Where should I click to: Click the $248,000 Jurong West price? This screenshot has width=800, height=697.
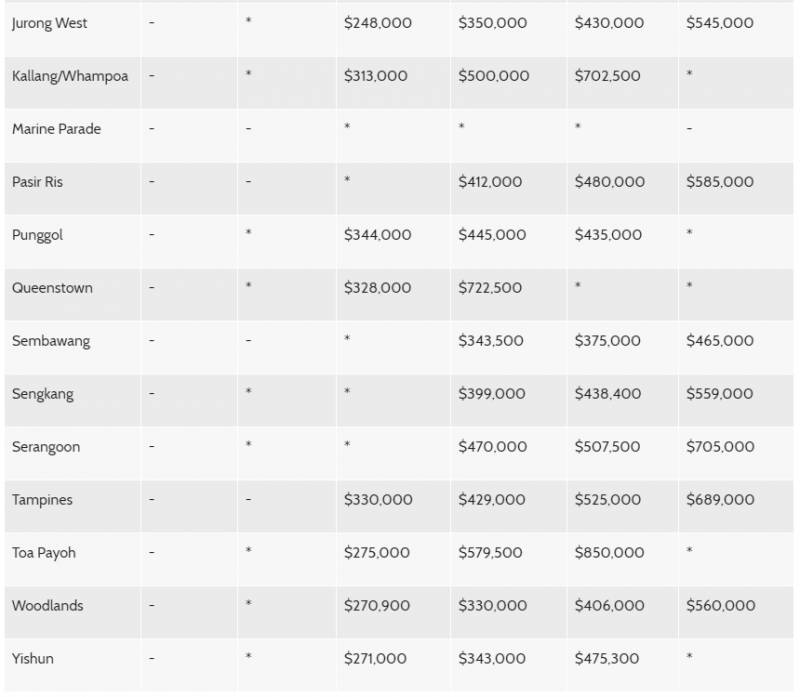[x=377, y=23]
